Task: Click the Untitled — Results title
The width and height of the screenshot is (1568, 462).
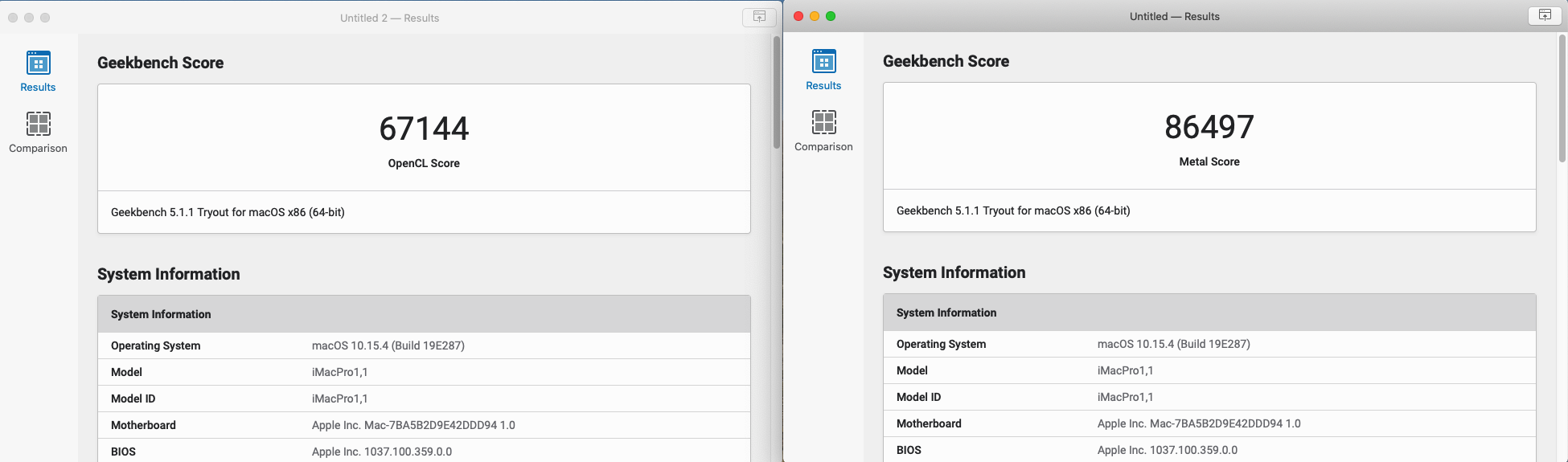Action: (1175, 16)
